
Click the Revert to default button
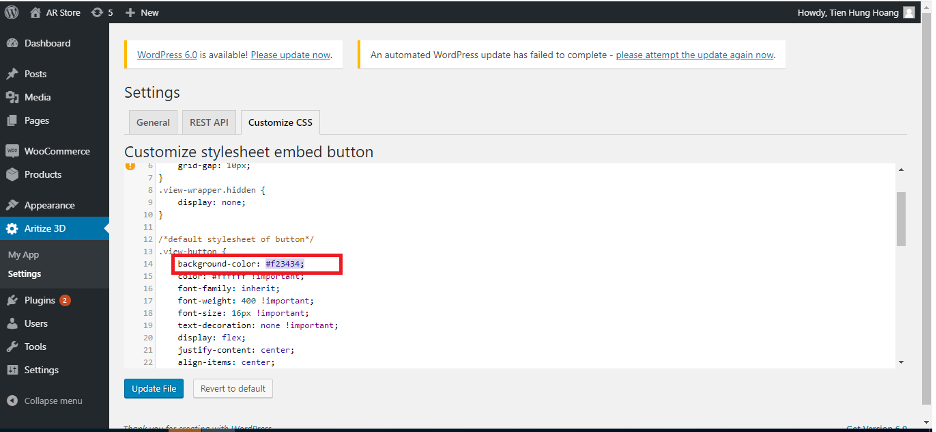pos(233,388)
